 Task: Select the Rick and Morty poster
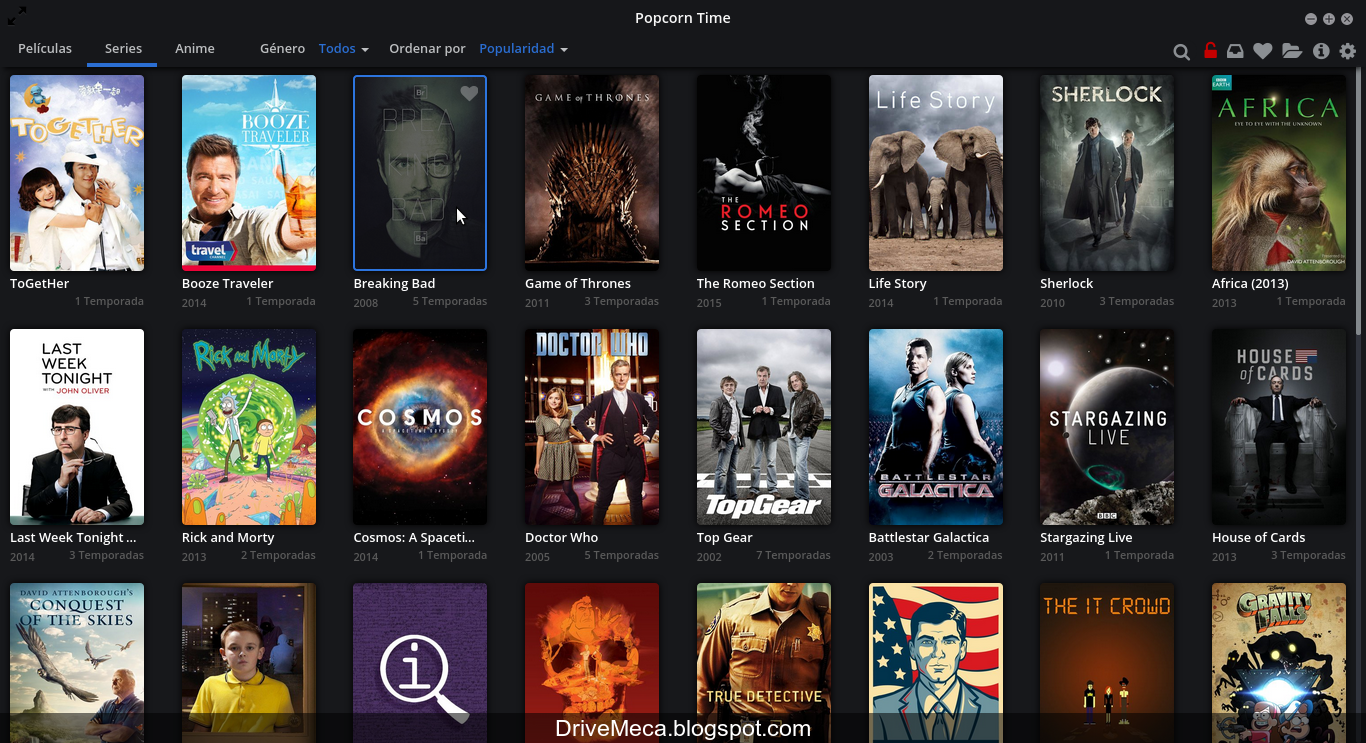point(248,426)
